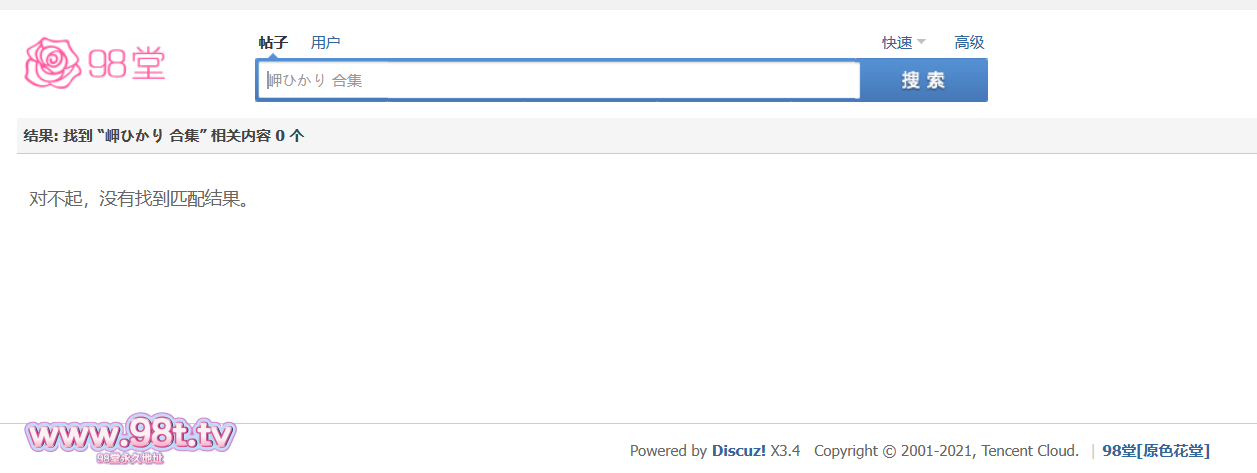Switch to the 用户 search tab

click(325, 42)
